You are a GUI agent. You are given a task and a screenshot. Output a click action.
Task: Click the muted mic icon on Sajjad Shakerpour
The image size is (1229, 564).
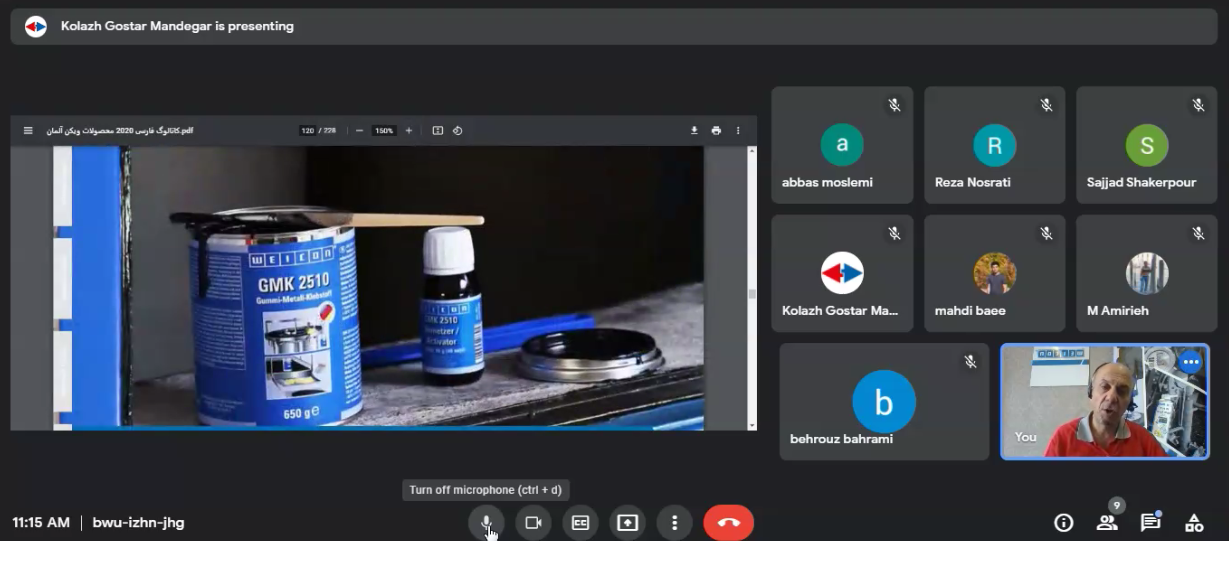click(x=1198, y=105)
